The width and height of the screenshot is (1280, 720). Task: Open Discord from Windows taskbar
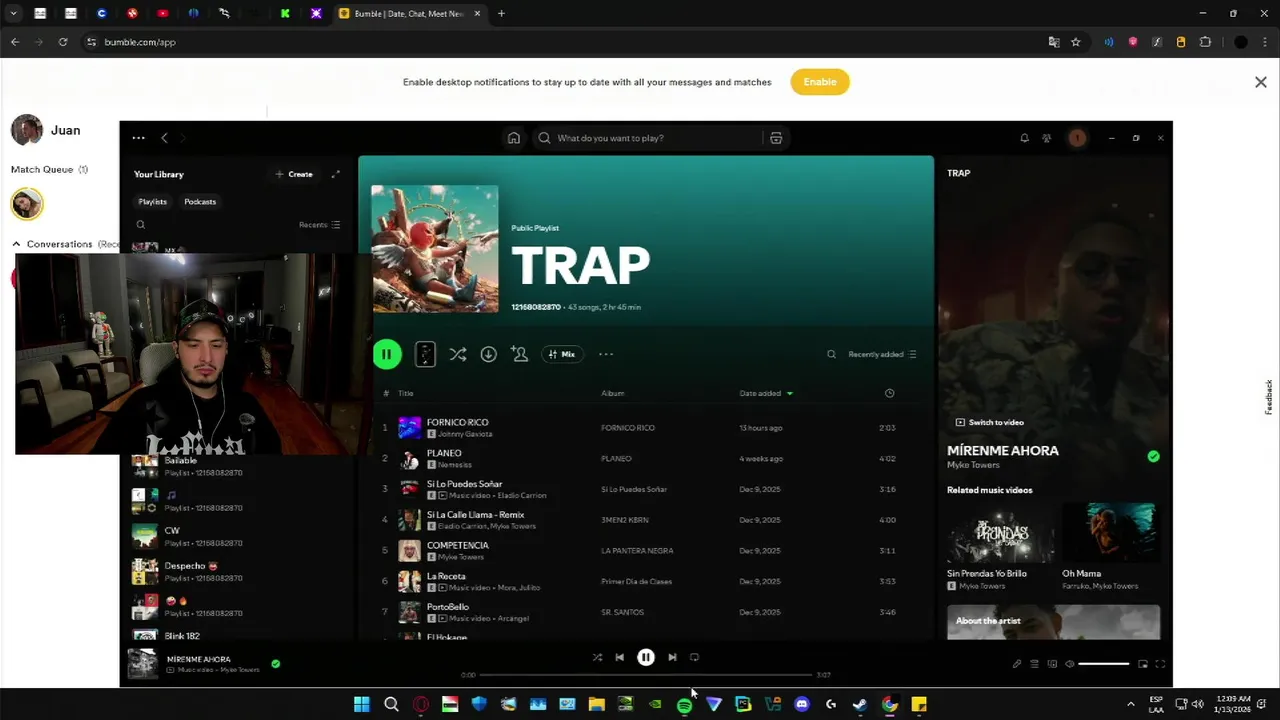pyautogui.click(x=801, y=704)
